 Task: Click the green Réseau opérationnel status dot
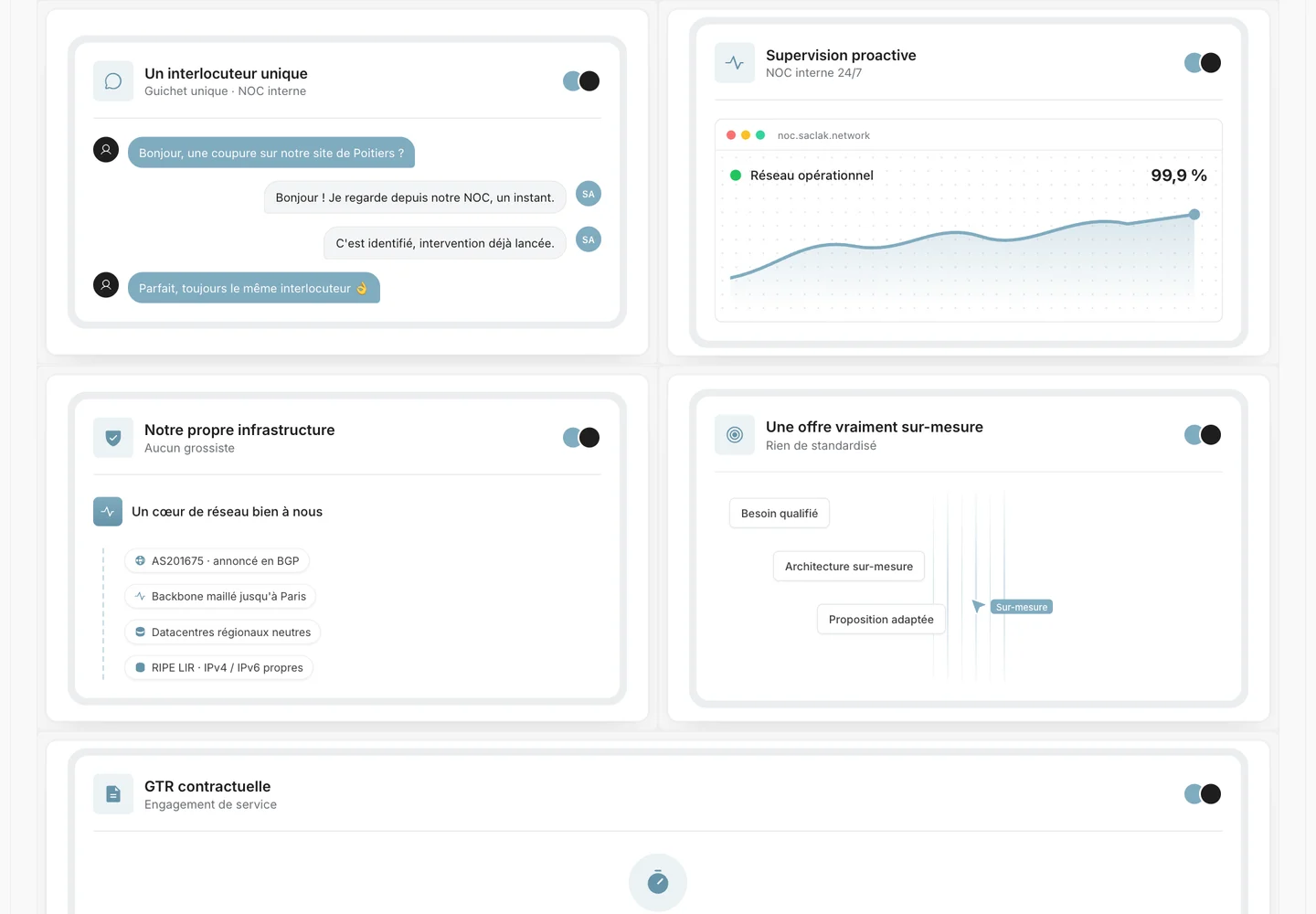coord(736,175)
